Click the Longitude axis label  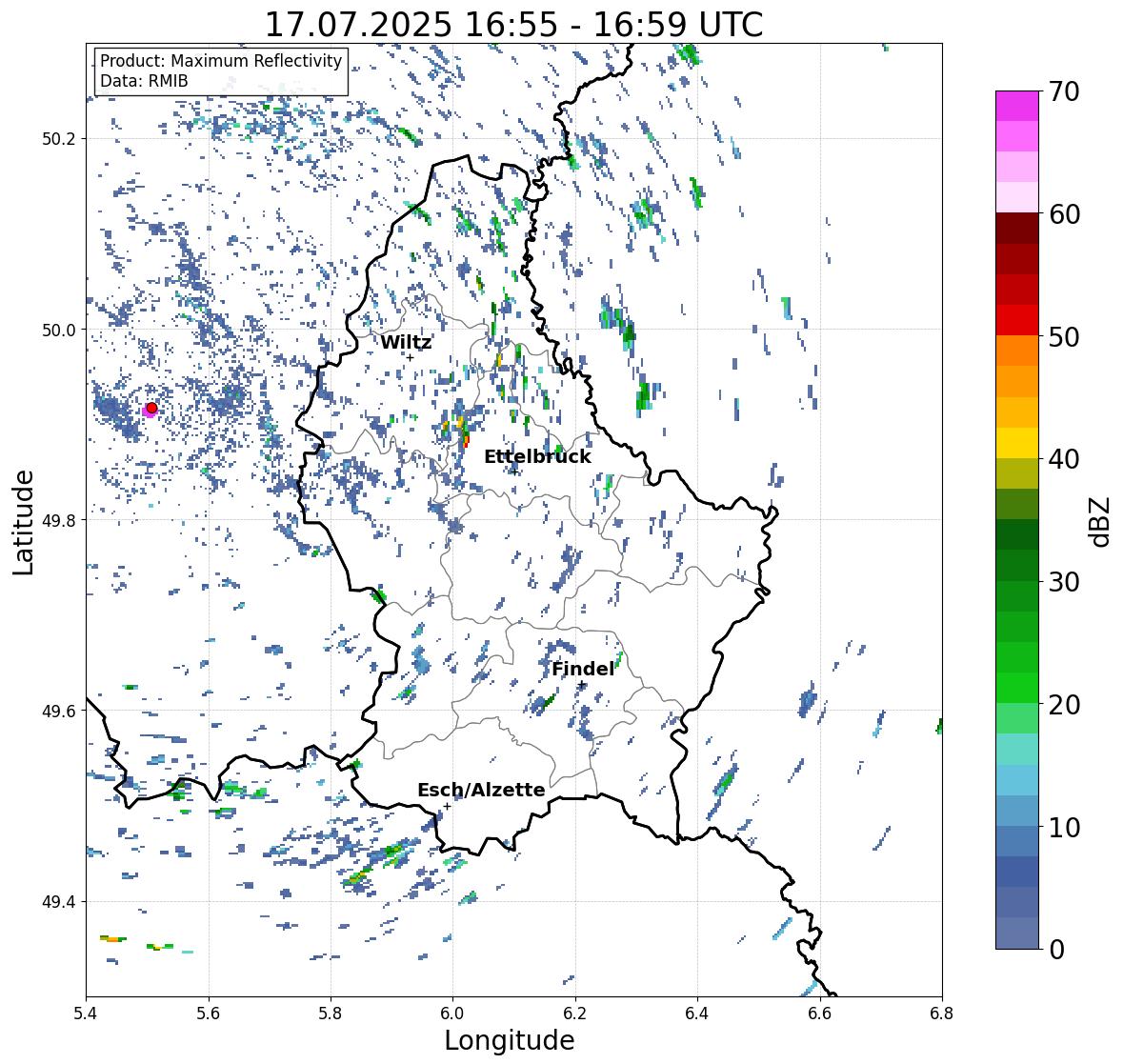pos(510,1040)
